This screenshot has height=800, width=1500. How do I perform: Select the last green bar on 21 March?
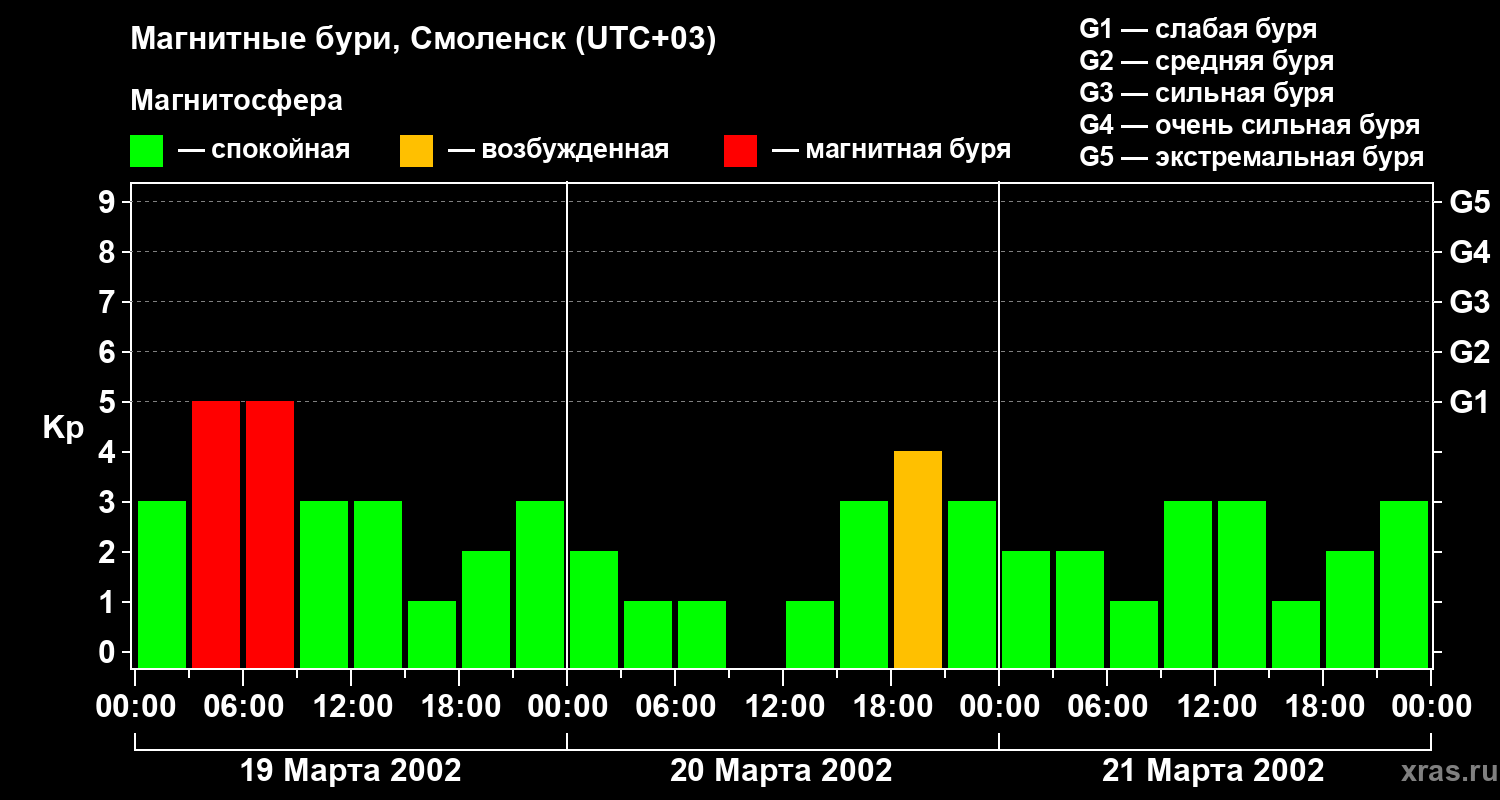(x=1404, y=585)
